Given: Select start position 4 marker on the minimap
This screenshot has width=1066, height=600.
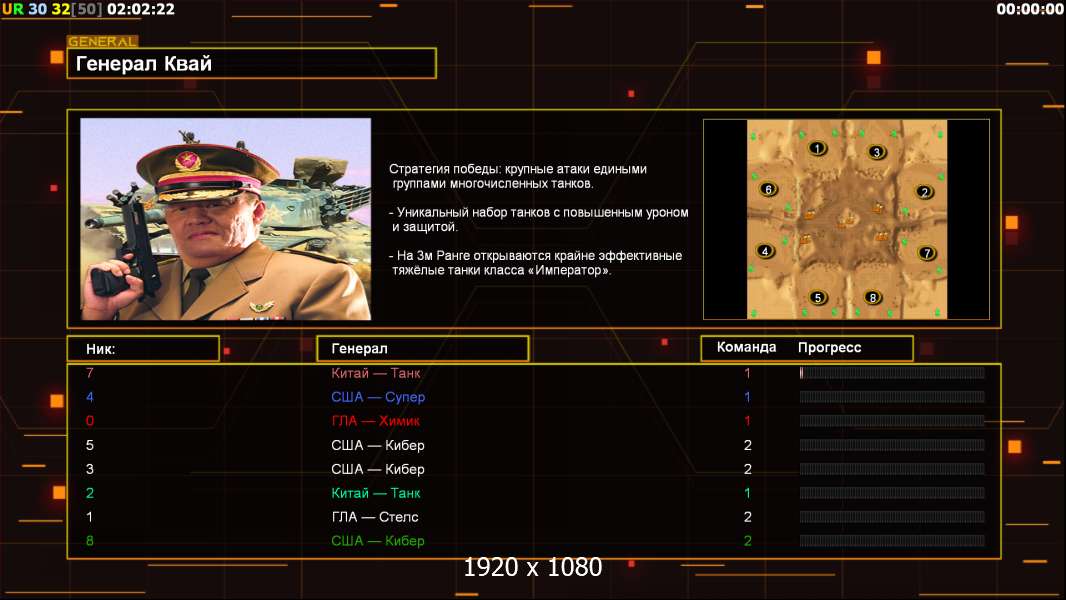Looking at the screenshot, I should point(766,251).
